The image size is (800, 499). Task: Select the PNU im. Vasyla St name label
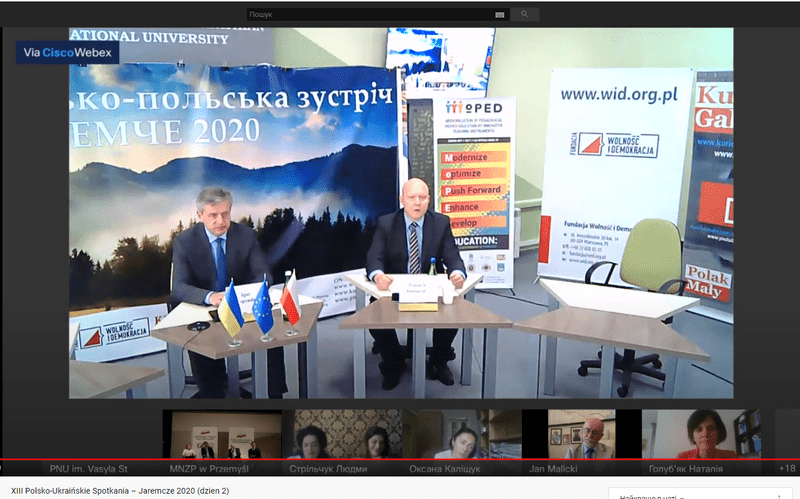90,468
